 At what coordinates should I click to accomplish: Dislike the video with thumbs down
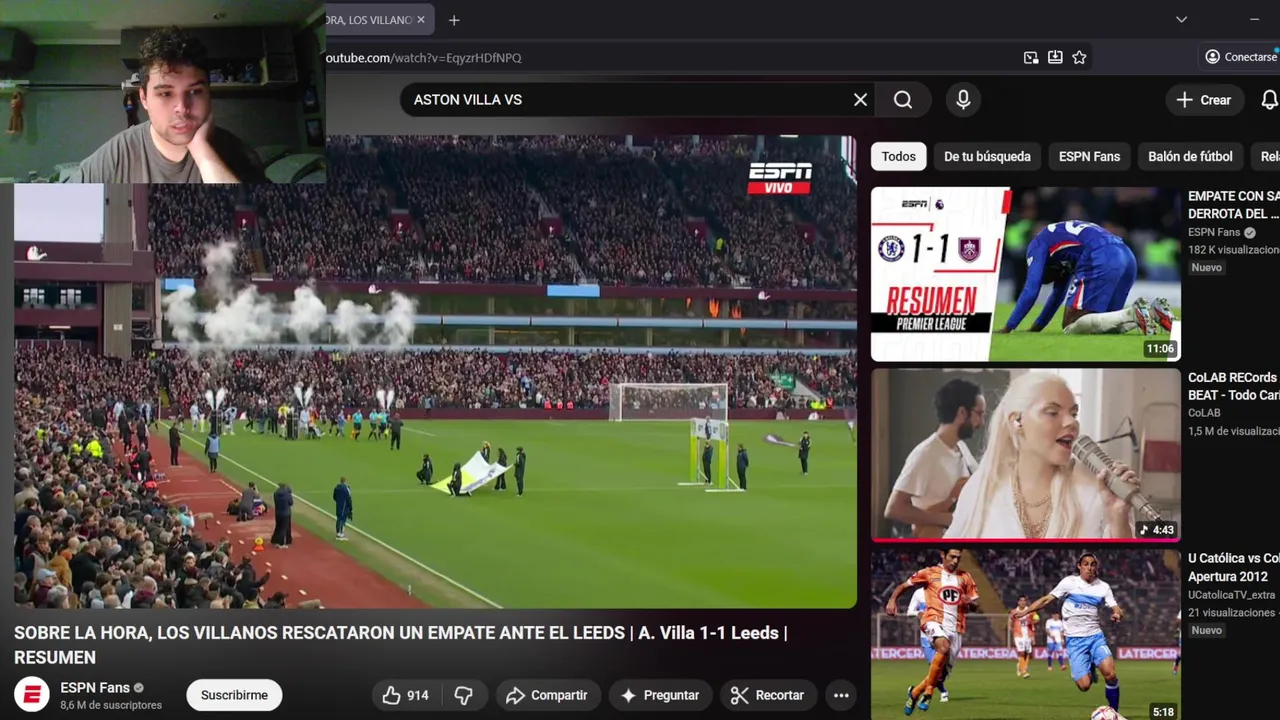pos(464,695)
